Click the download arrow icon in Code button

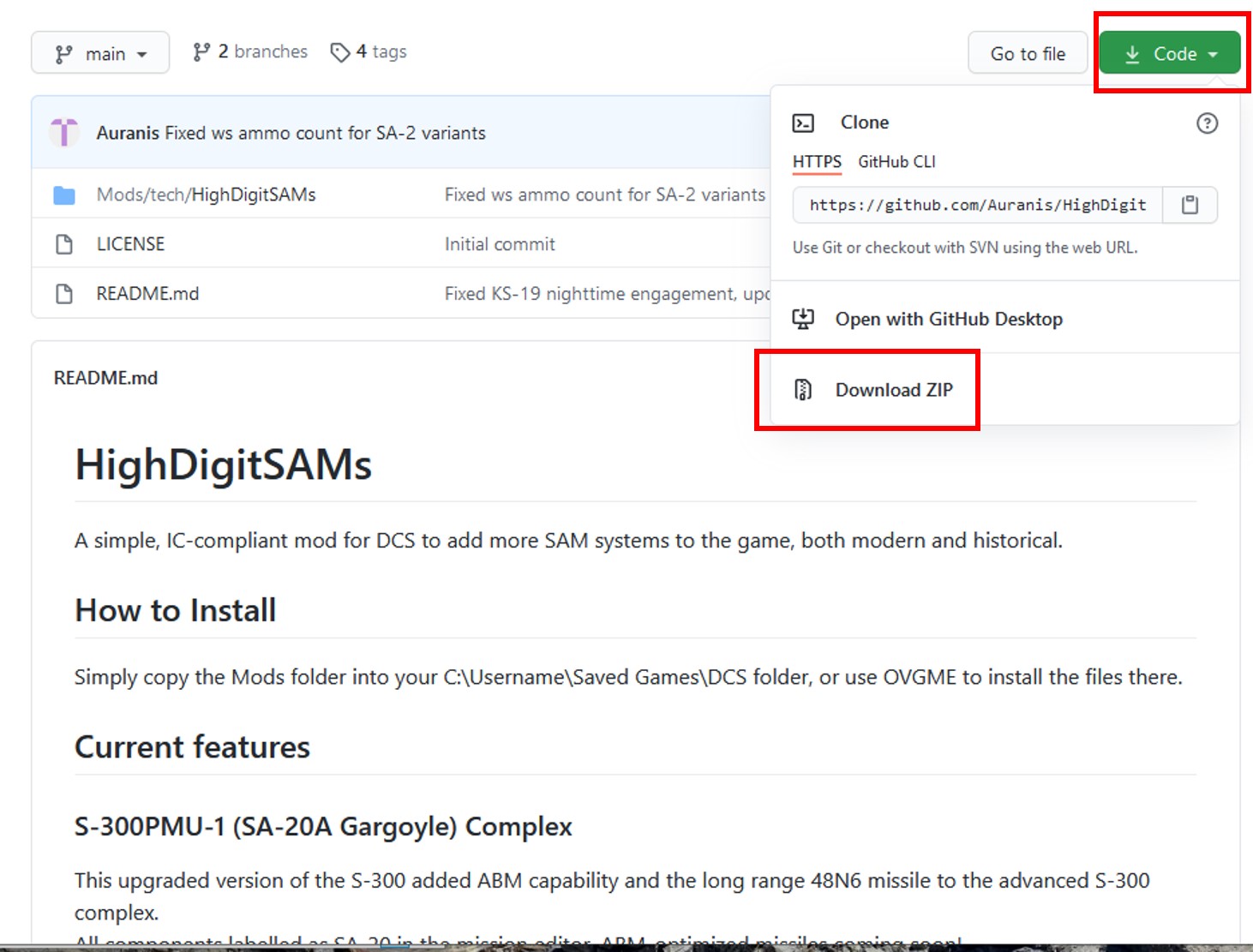coord(1132,54)
